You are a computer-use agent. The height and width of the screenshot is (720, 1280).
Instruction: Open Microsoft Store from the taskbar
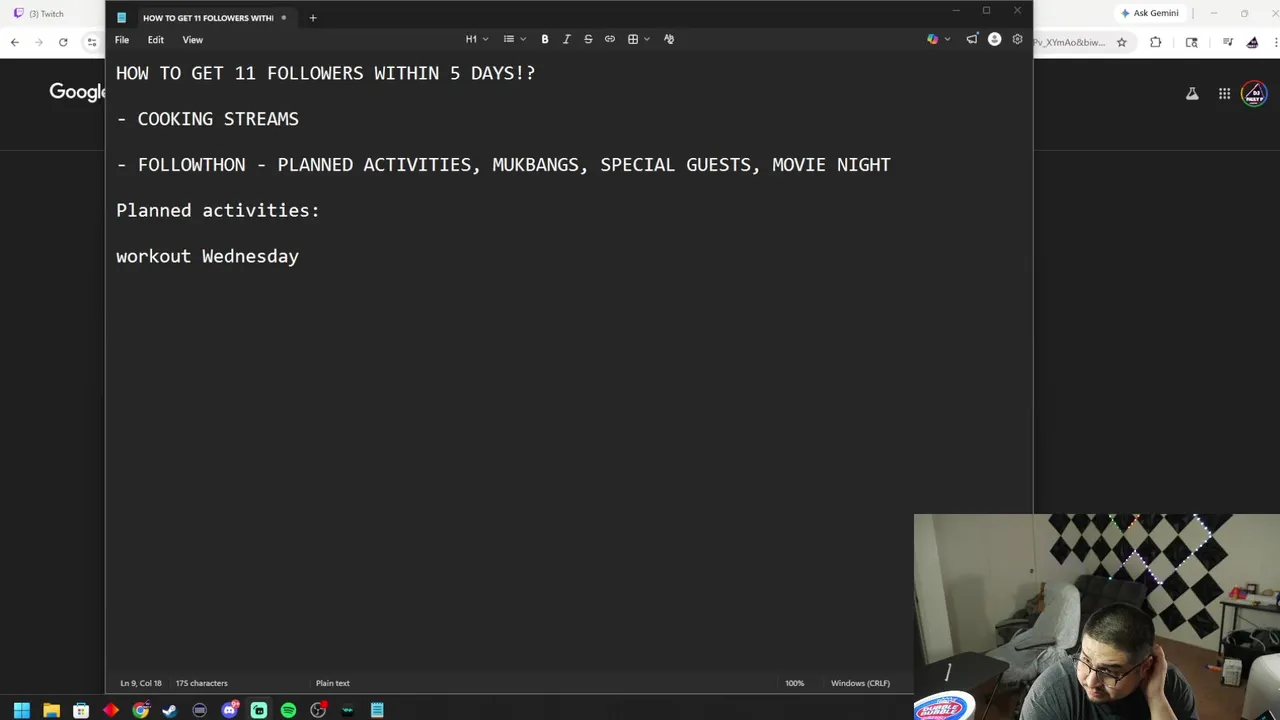(81, 710)
